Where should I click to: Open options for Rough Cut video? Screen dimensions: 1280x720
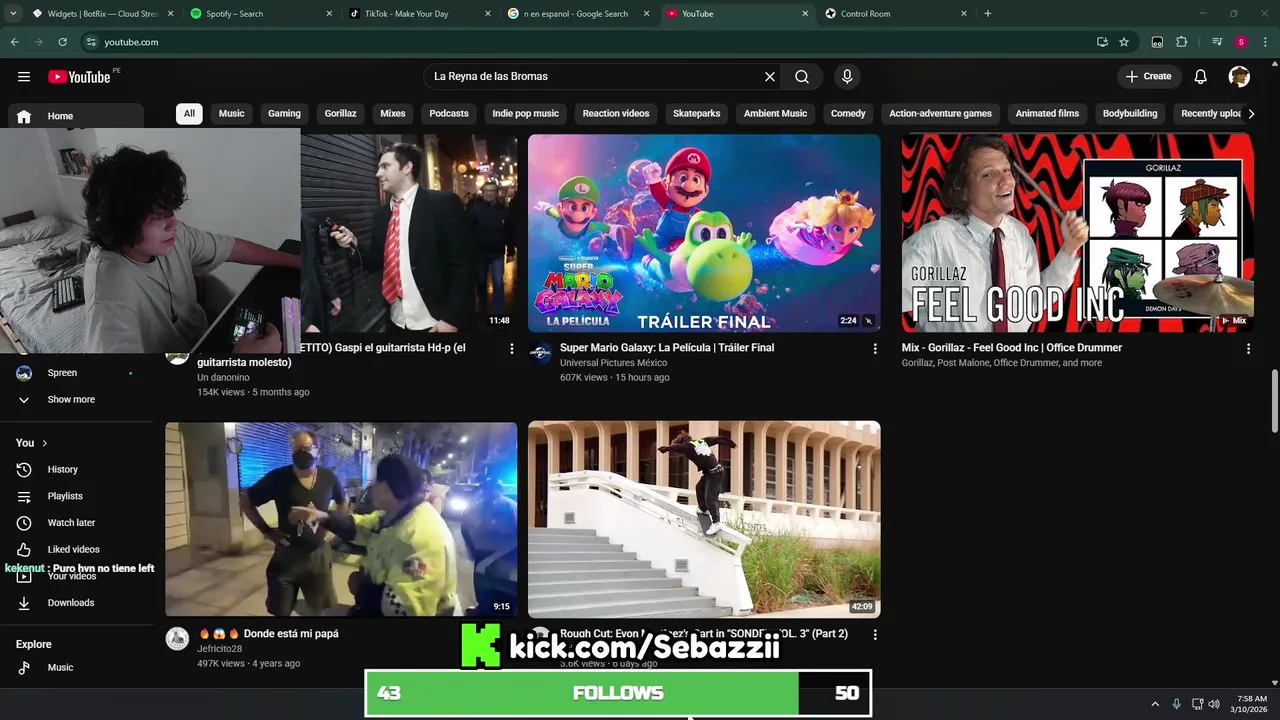click(875, 635)
